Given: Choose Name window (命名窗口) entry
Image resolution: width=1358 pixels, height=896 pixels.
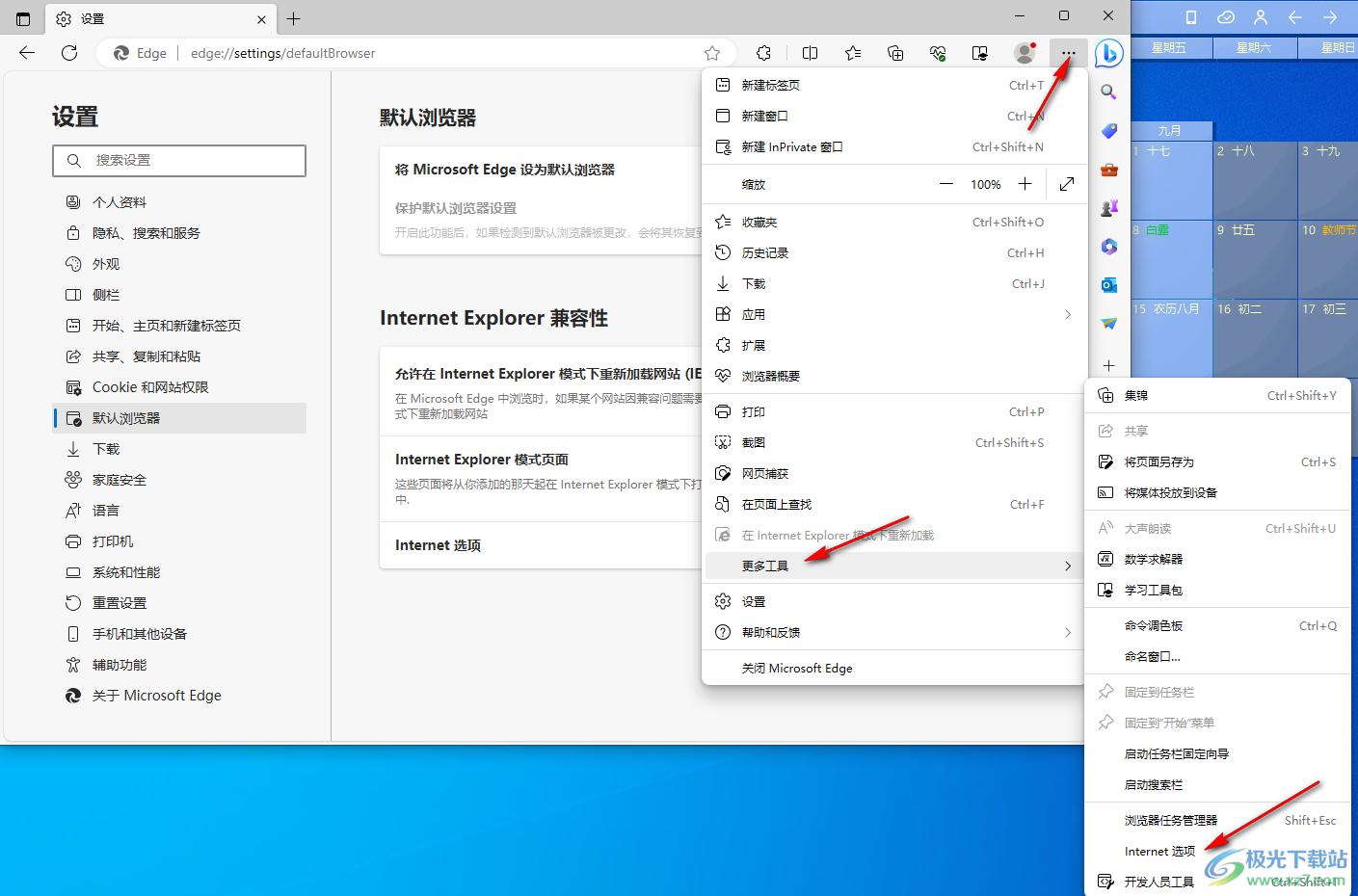Looking at the screenshot, I should coord(1218,656).
